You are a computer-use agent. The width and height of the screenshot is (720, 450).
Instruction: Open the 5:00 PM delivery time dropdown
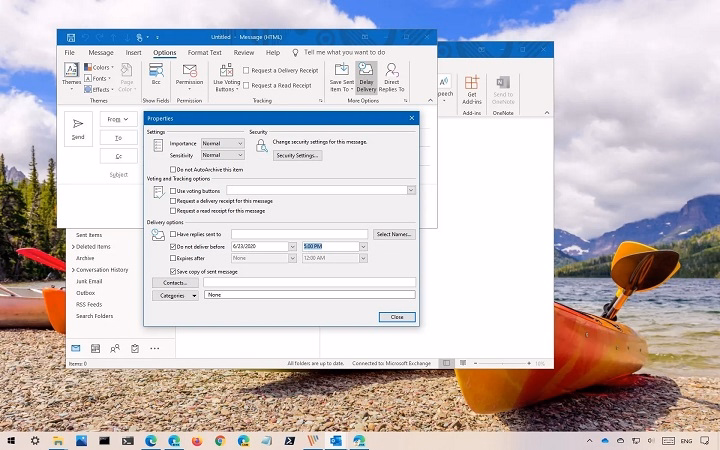[363, 247]
